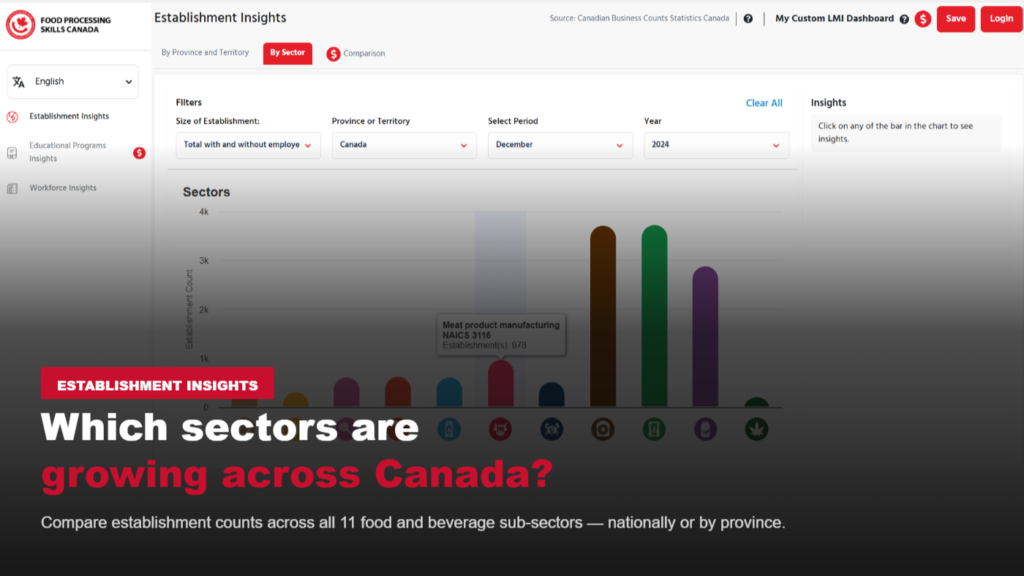This screenshot has height=576, width=1024.
Task: Open the Year dropdown showing 2024
Action: tap(716, 145)
